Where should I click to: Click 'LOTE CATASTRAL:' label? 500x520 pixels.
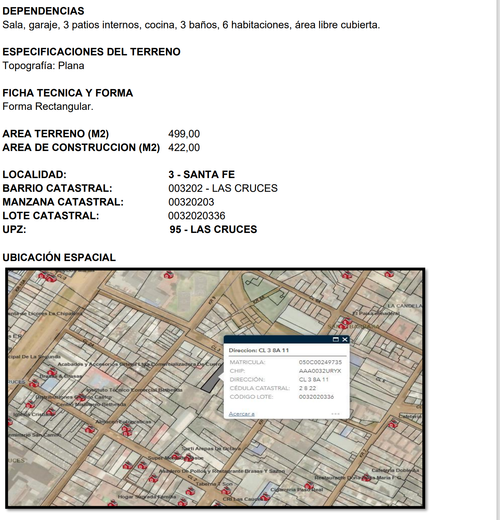pyautogui.click(x=51, y=216)
